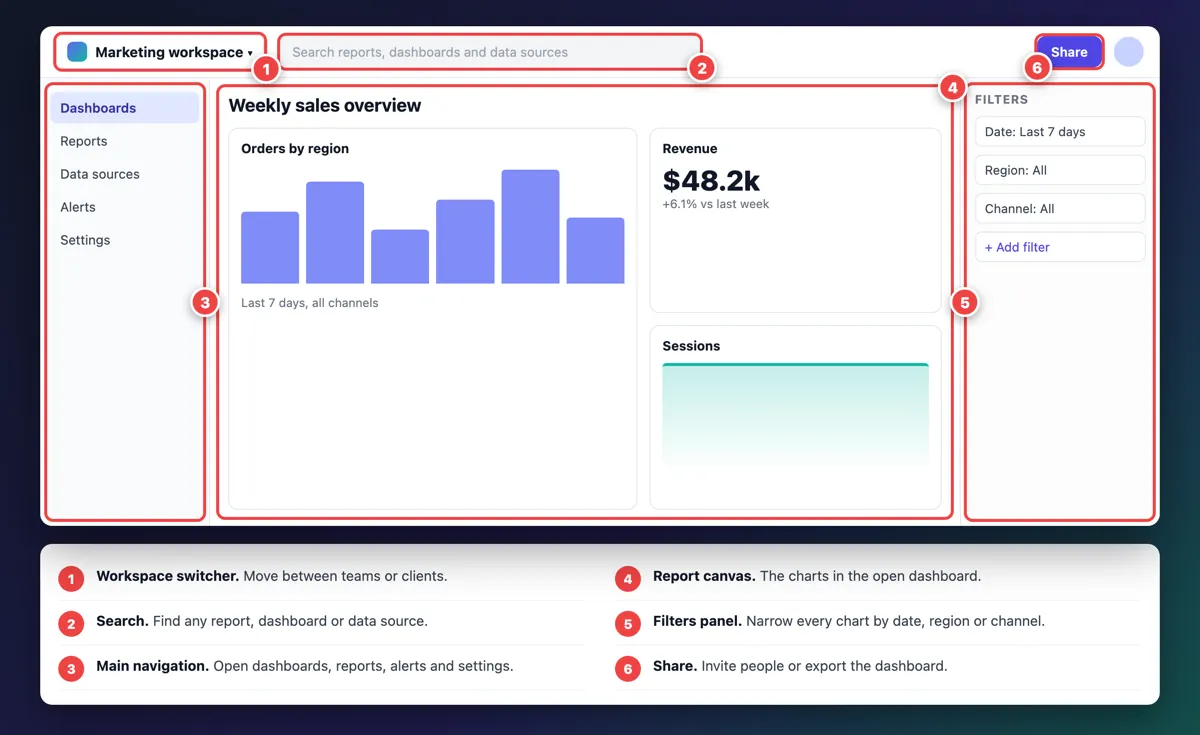The width and height of the screenshot is (1200, 735).
Task: Open the Date: Last 7 days filter
Action: click(1059, 132)
